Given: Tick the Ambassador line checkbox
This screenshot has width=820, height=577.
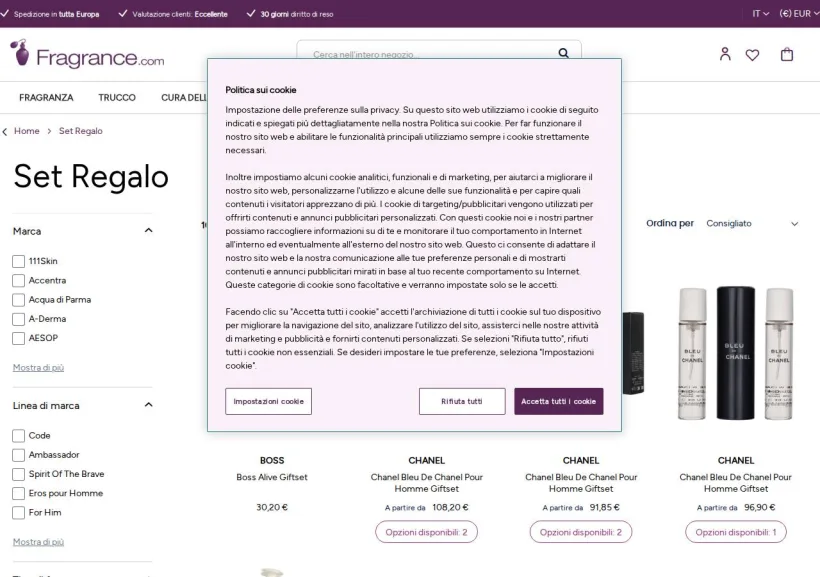Looking at the screenshot, I should (x=18, y=455).
